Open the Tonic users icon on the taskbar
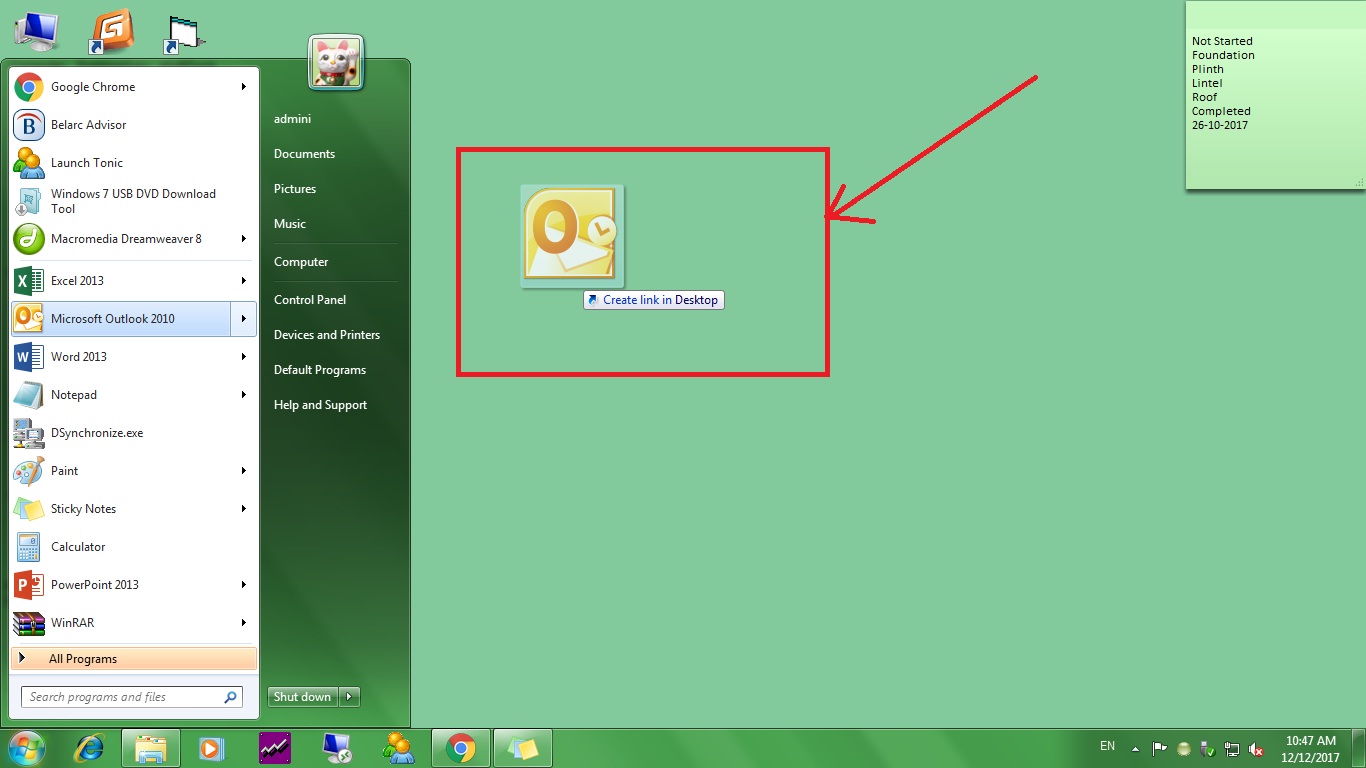Viewport: 1366px width, 768px height. point(398,748)
